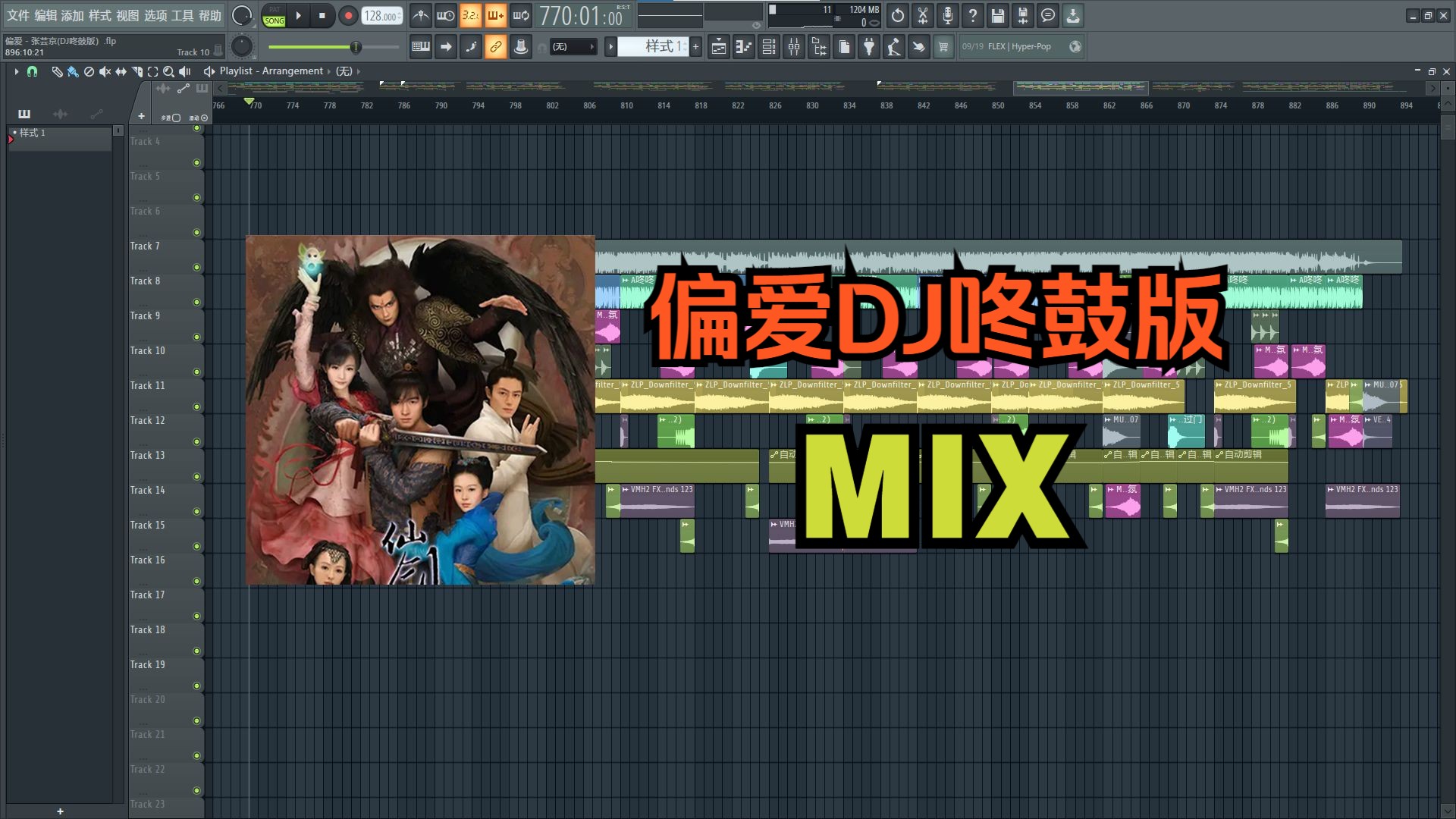Click the FLEX | Hyper-Pop news panel

coord(1021,47)
